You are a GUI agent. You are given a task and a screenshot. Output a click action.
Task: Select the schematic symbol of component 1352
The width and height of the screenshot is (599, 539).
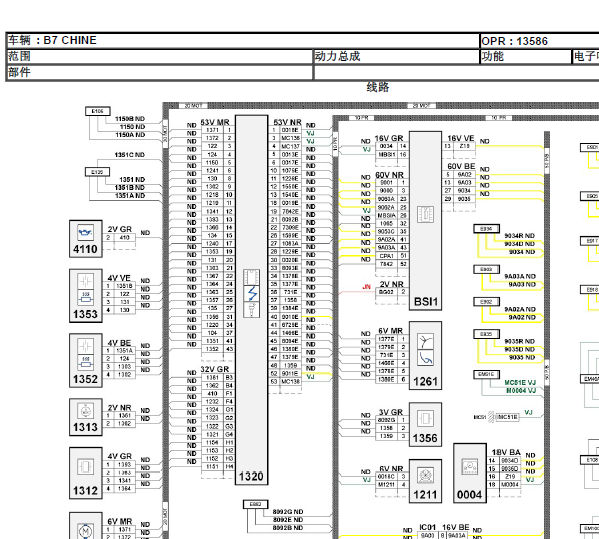pyautogui.click(x=86, y=355)
